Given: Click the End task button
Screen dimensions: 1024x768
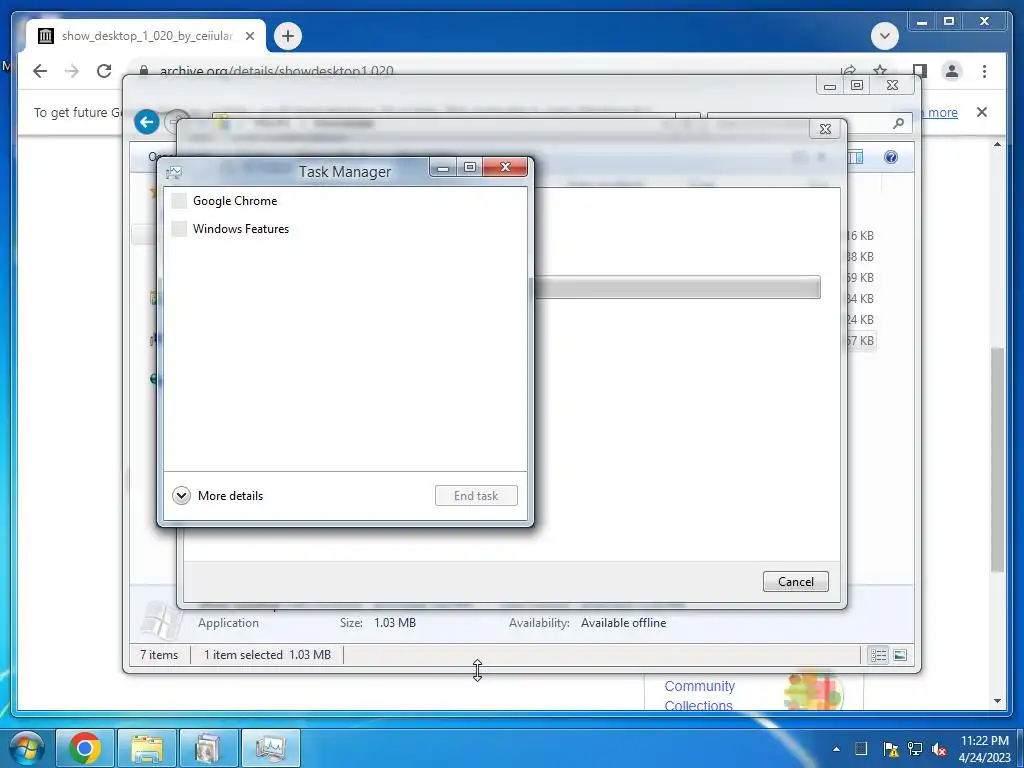Looking at the screenshot, I should pyautogui.click(x=476, y=496).
